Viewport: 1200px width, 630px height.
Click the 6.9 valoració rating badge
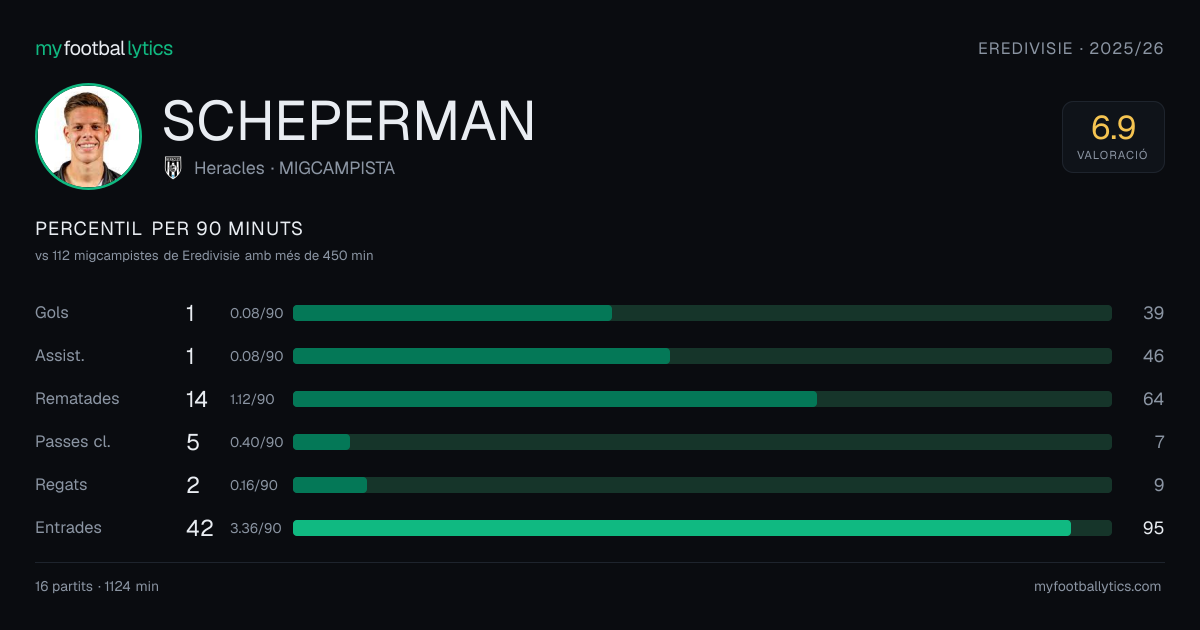coord(1113,137)
